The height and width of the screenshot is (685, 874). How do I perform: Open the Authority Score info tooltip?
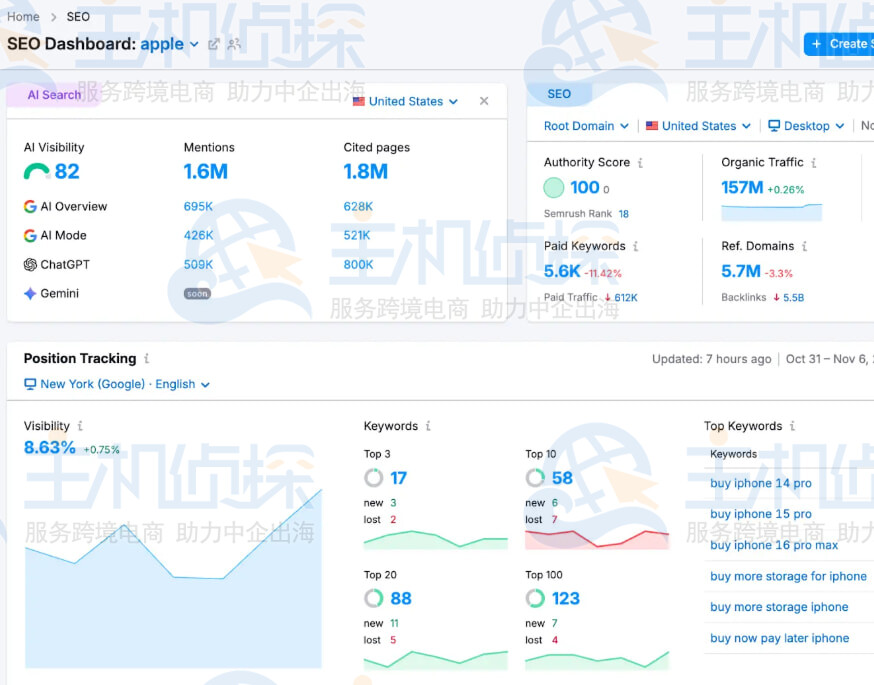(641, 161)
